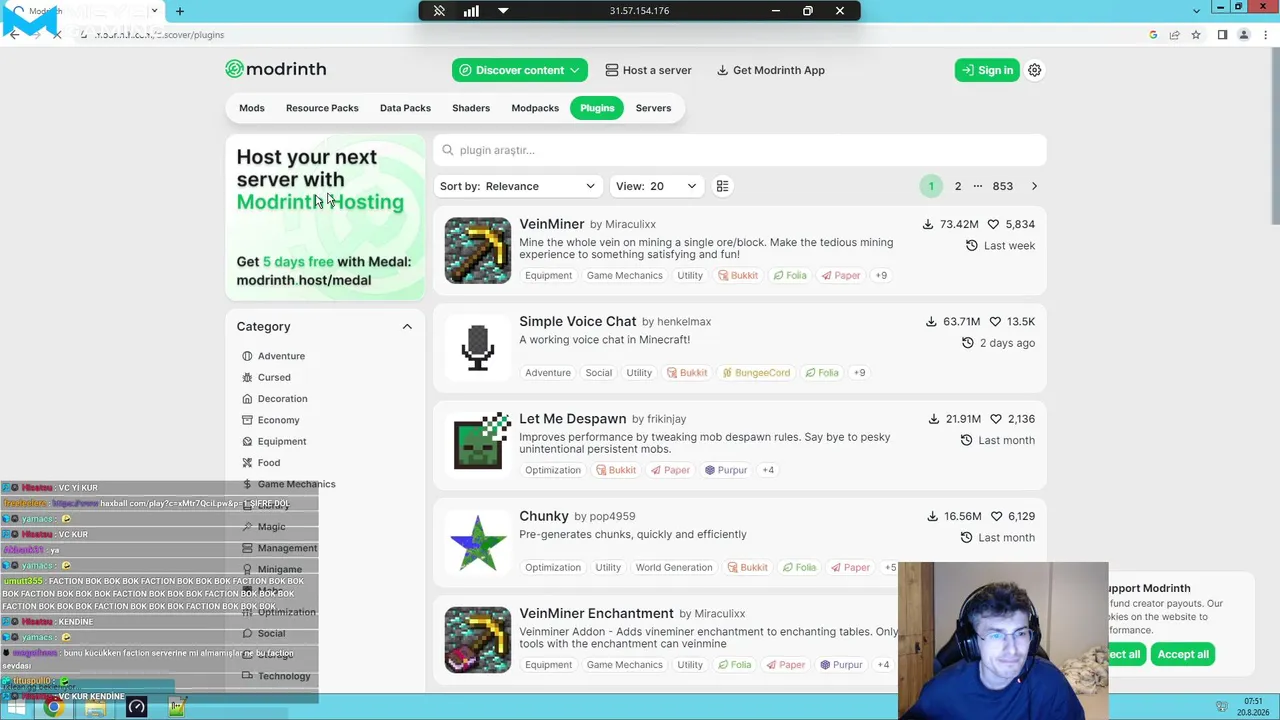Expand the +4 tags on Let Me Despawn
This screenshot has width=1280, height=720.
pyautogui.click(x=768, y=470)
